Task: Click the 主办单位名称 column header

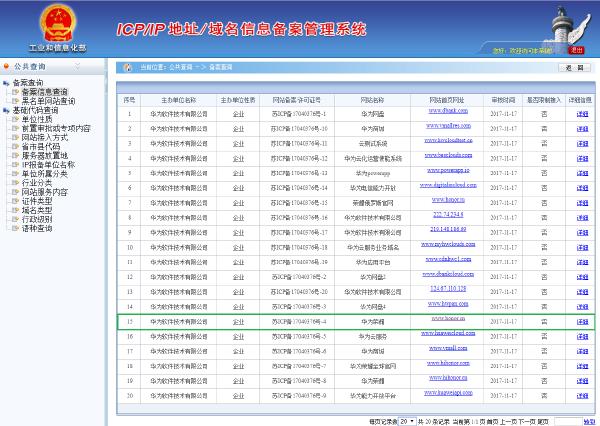Action: click(x=178, y=100)
